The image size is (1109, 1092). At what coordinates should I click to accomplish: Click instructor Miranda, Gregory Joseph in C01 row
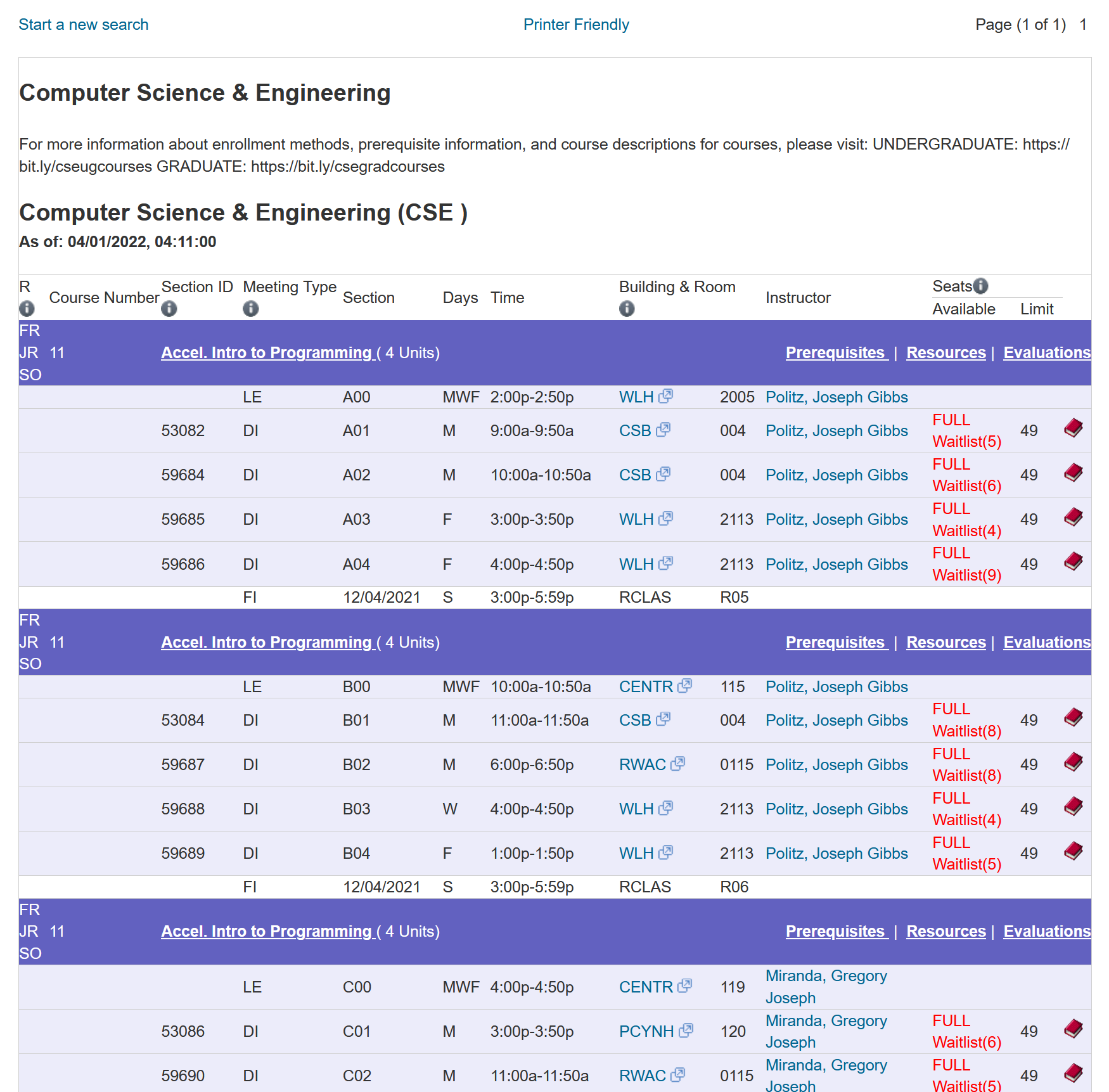[826, 1032]
